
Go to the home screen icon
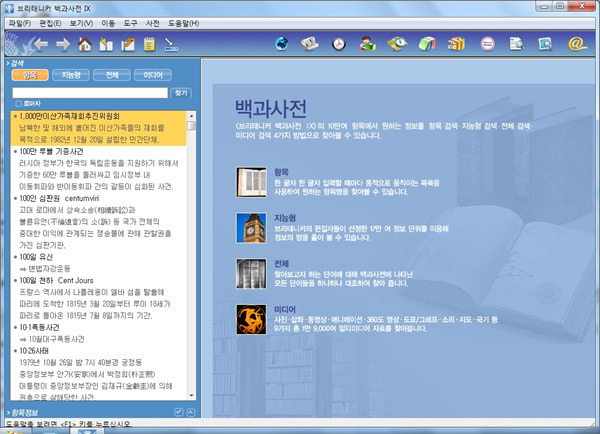point(85,44)
